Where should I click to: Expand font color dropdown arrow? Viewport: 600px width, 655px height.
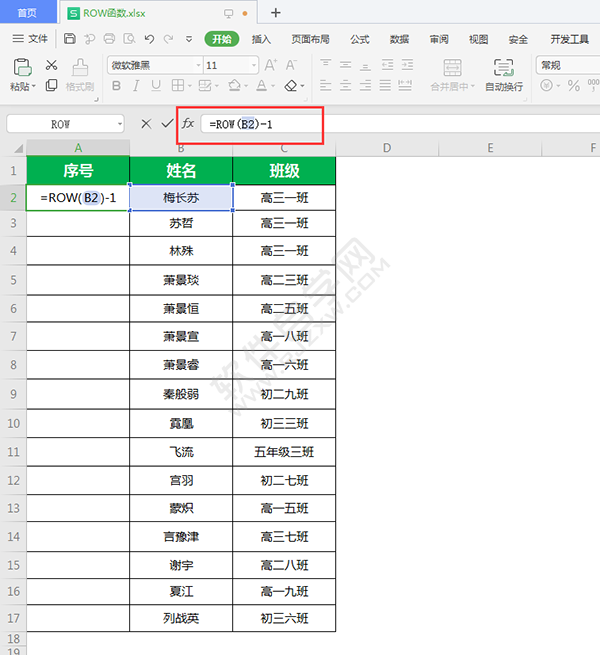click(x=273, y=86)
